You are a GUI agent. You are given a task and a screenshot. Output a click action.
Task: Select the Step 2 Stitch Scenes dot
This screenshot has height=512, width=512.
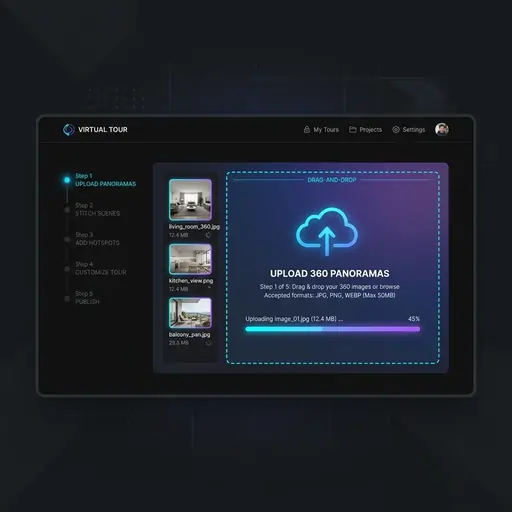pos(67,210)
